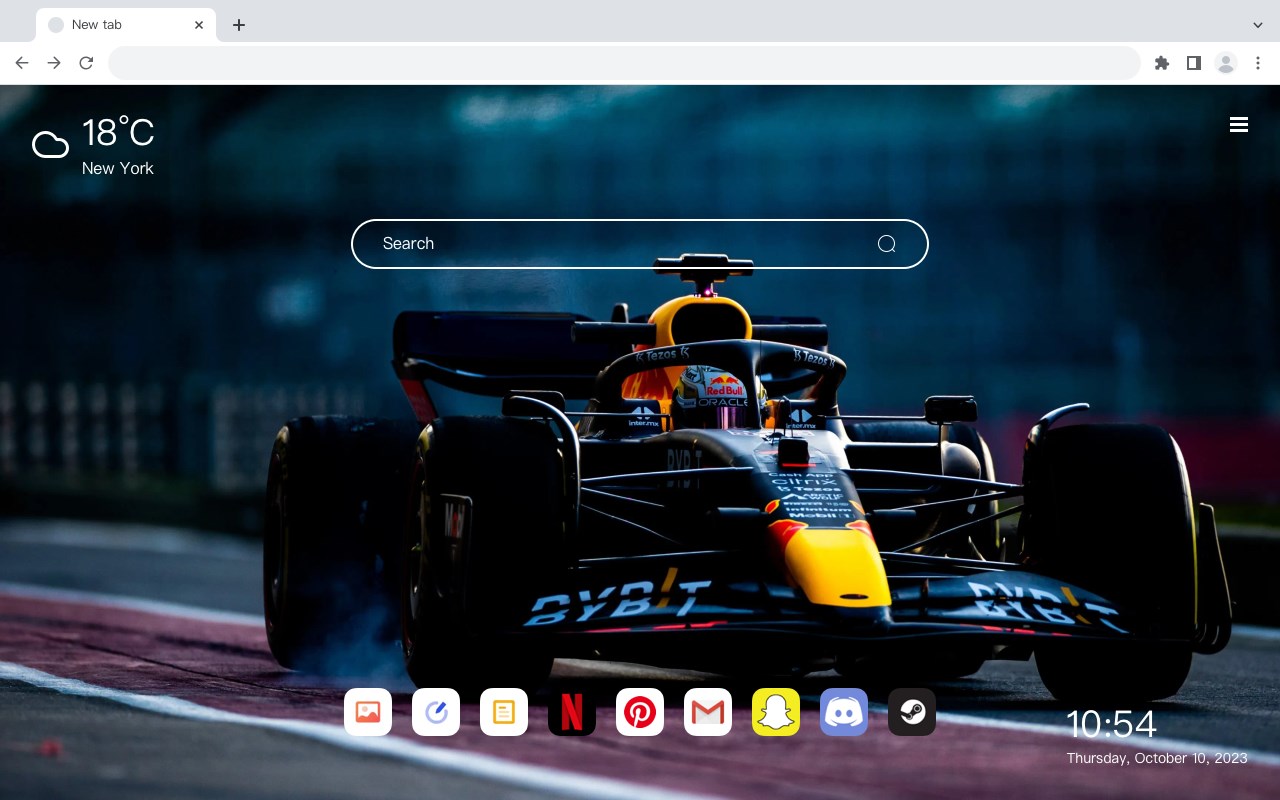Expand the tab search dropdown arrow
This screenshot has height=800, width=1280.
pyautogui.click(x=1258, y=25)
